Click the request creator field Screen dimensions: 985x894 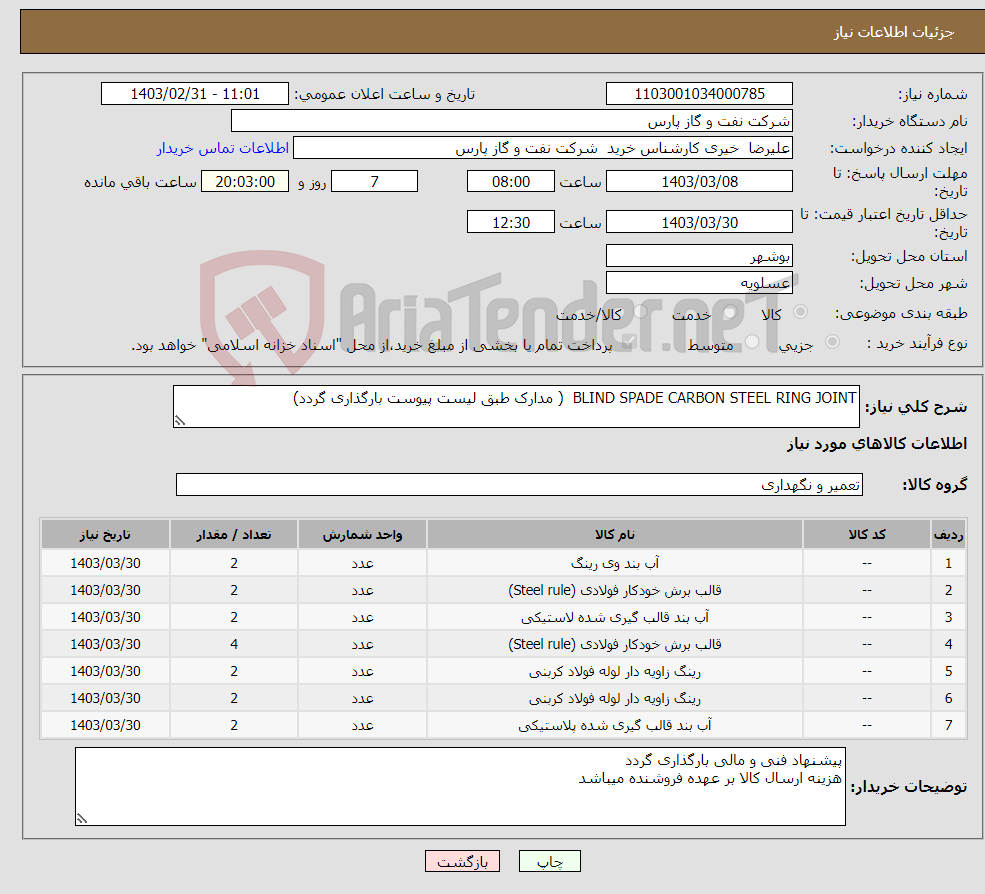coord(543,148)
